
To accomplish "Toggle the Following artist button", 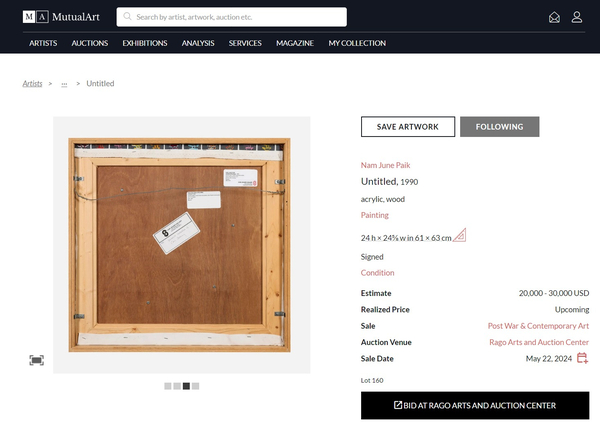I will pos(499,127).
